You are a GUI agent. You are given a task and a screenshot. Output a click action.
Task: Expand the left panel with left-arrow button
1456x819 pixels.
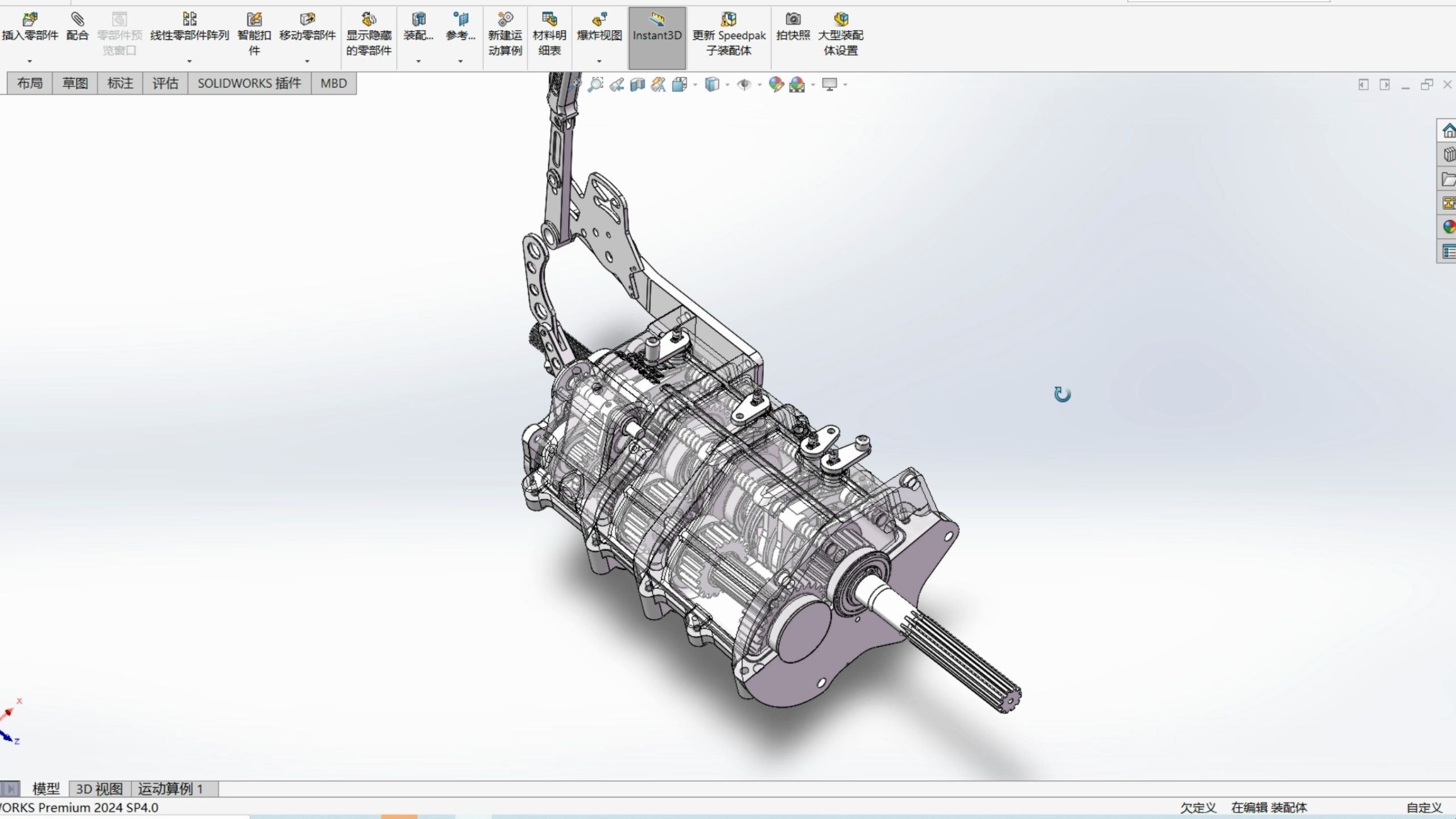coord(1363,85)
